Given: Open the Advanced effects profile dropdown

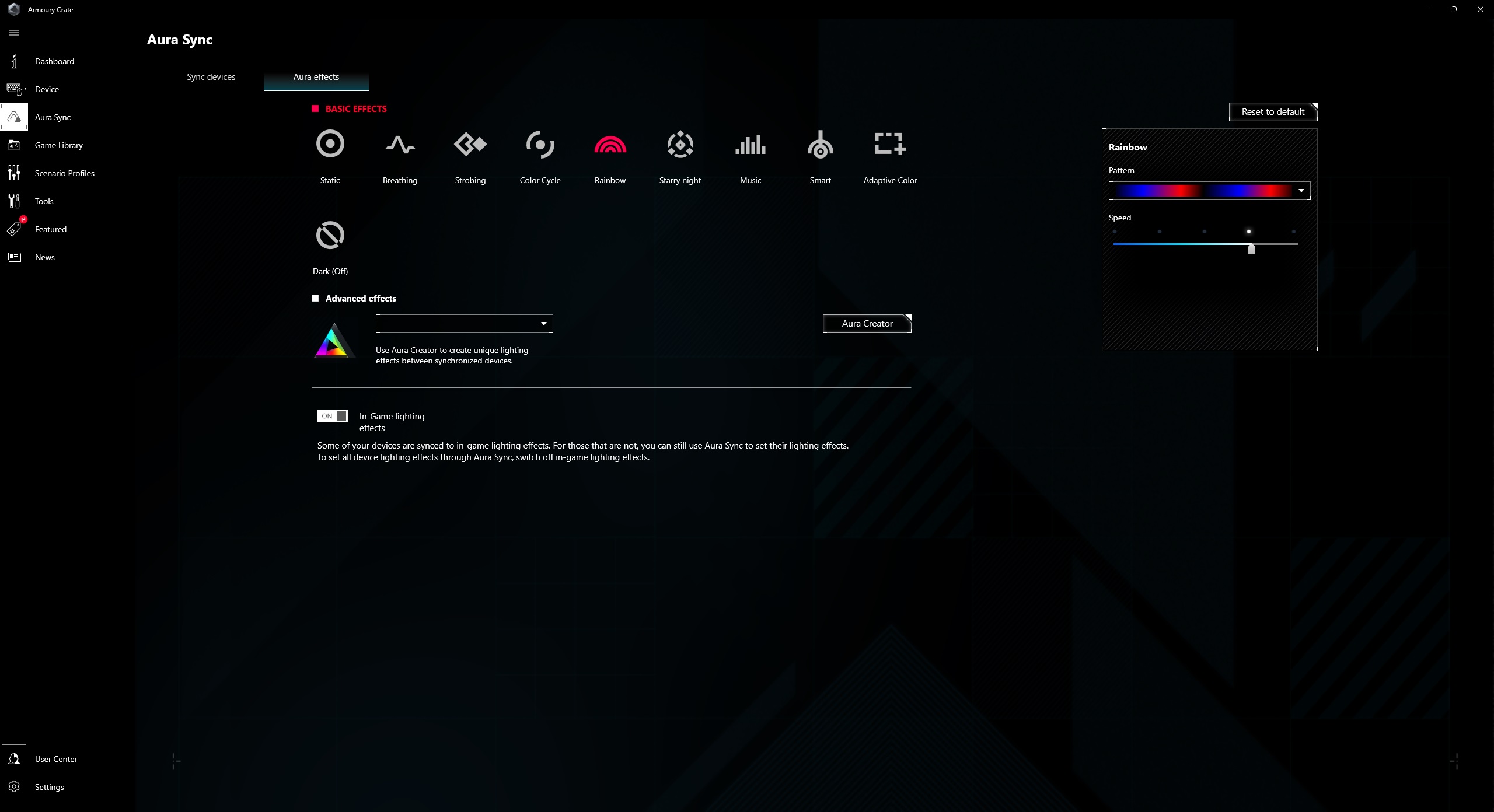Looking at the screenshot, I should point(465,324).
